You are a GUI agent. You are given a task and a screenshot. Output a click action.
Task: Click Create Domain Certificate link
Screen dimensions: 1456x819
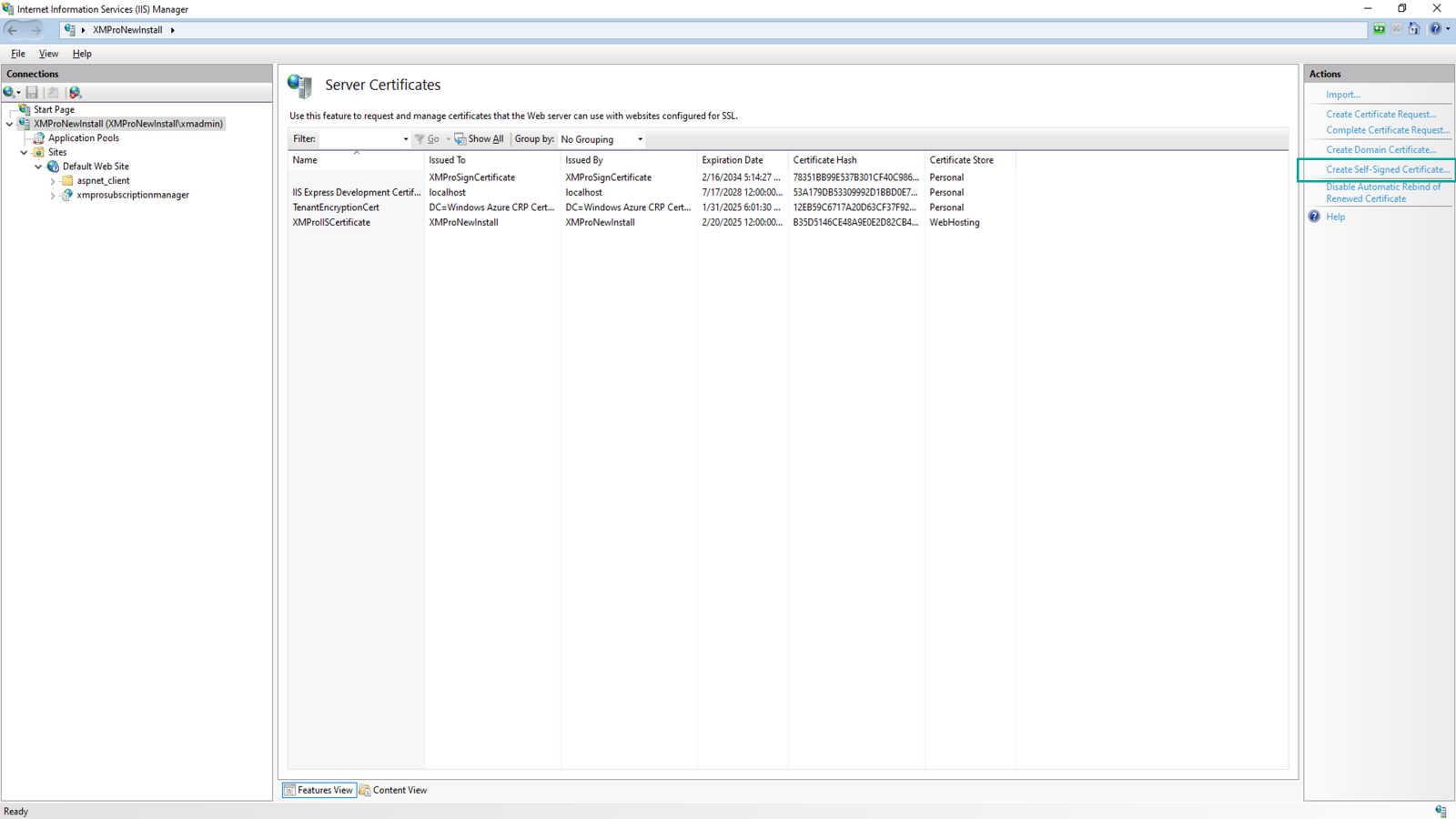click(1380, 149)
